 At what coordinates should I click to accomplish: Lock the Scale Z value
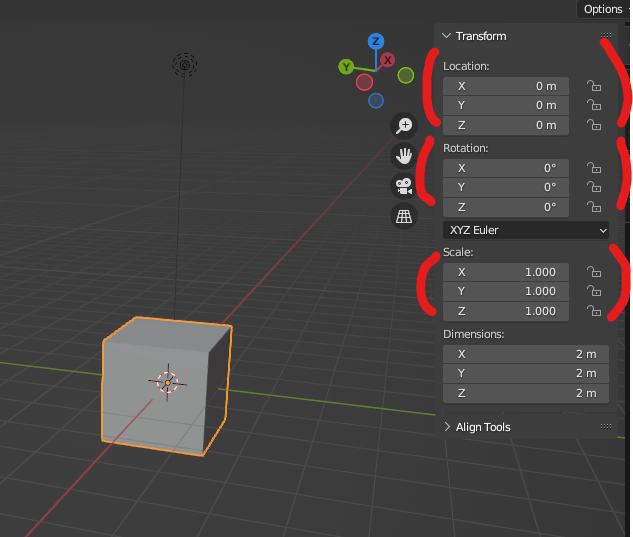pyautogui.click(x=593, y=311)
